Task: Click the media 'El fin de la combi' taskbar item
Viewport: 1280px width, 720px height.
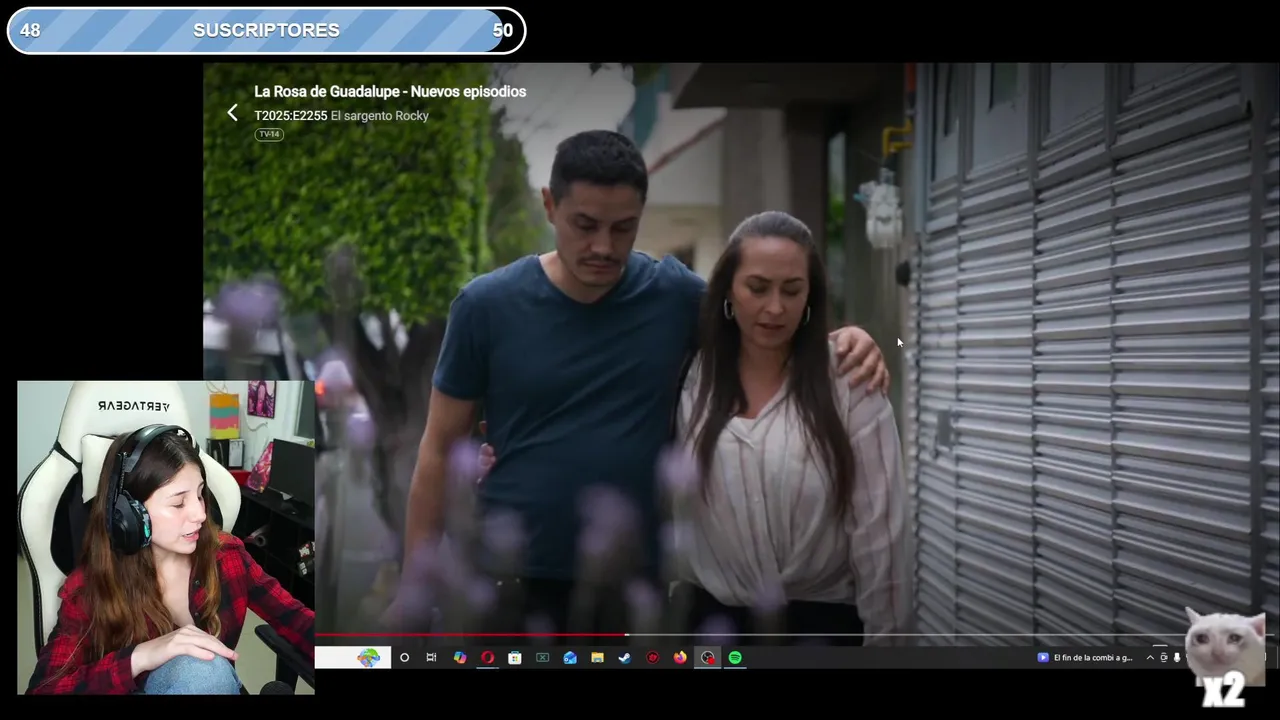Action: pos(1085,657)
